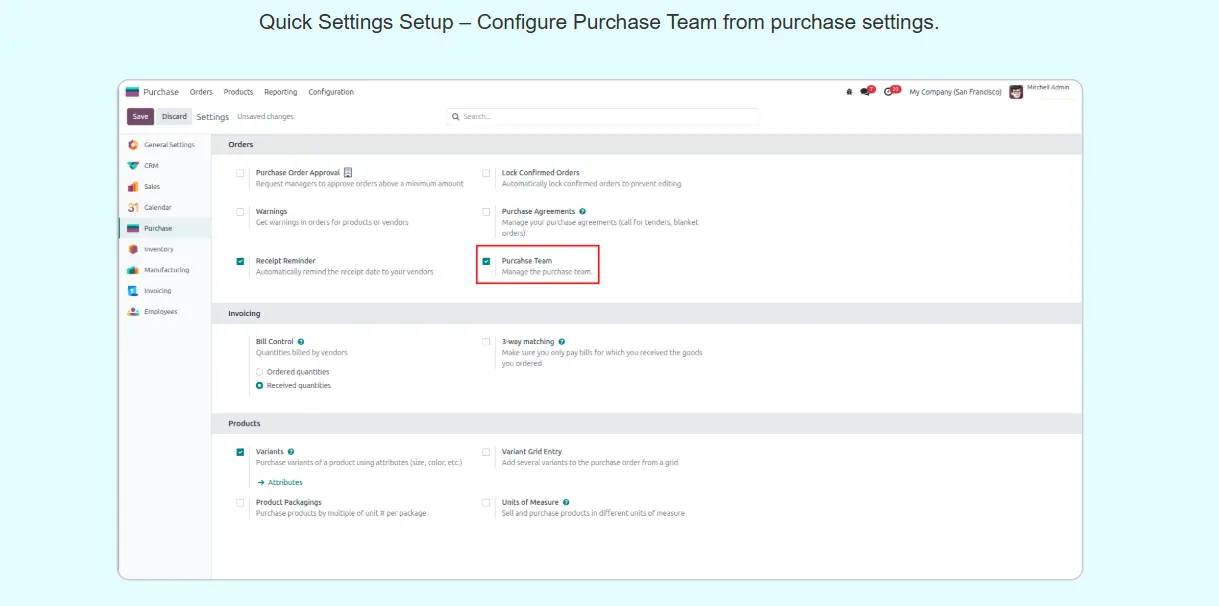Select the Ordered quantities radio button
This screenshot has width=1219, height=606.
tap(260, 372)
